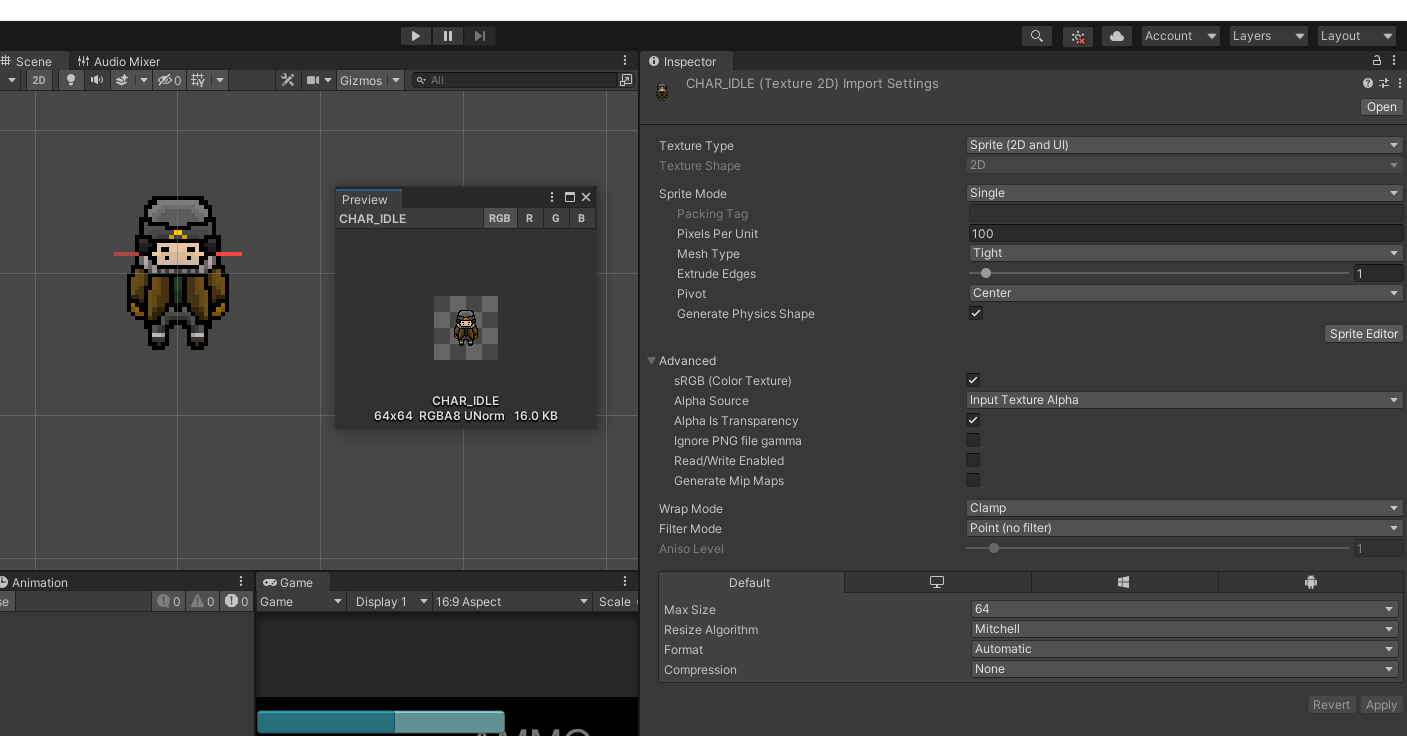The height and width of the screenshot is (736, 1407).
Task: Open the Resize Algorithm dropdown
Action: tap(1184, 629)
